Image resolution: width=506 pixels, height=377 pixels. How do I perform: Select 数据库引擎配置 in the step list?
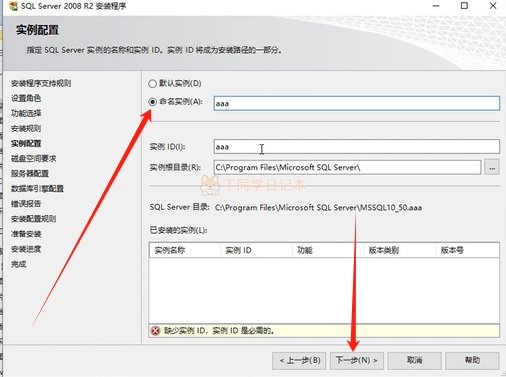pos(37,189)
